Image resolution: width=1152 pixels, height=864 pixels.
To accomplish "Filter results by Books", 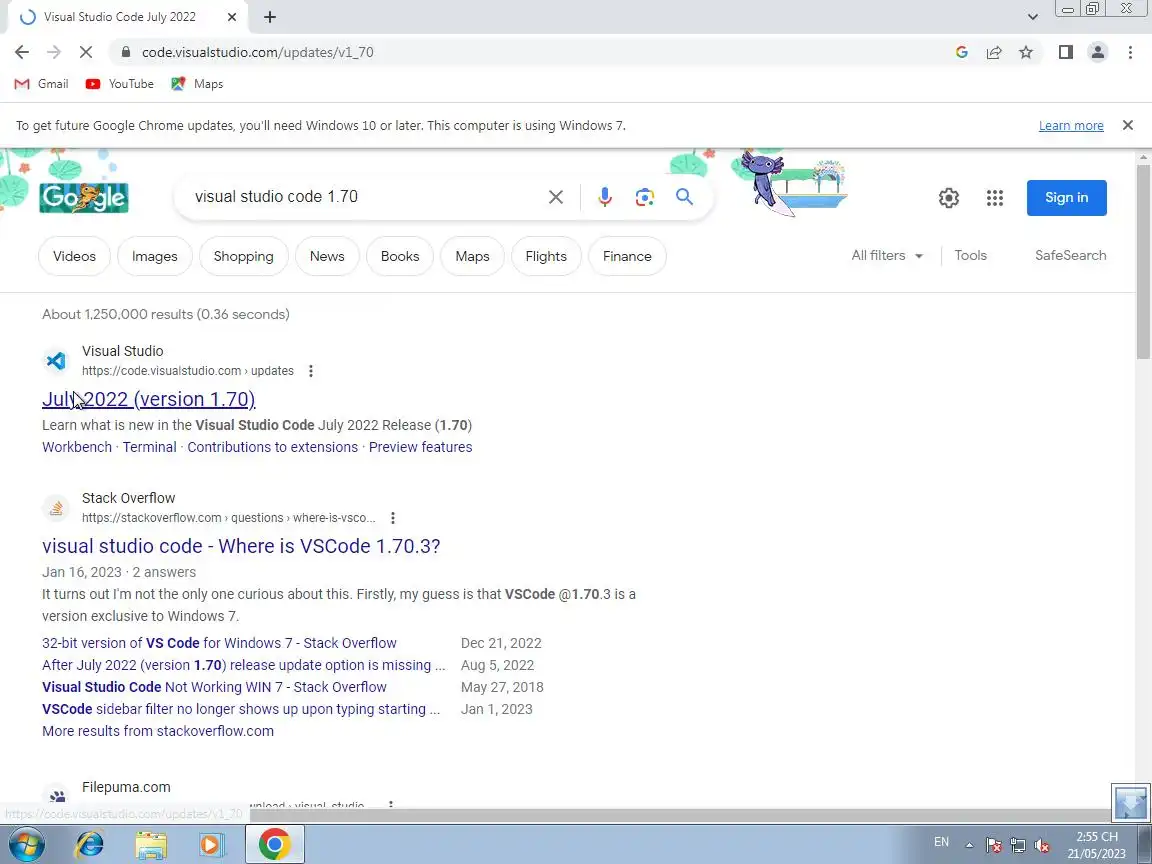I will point(400,256).
